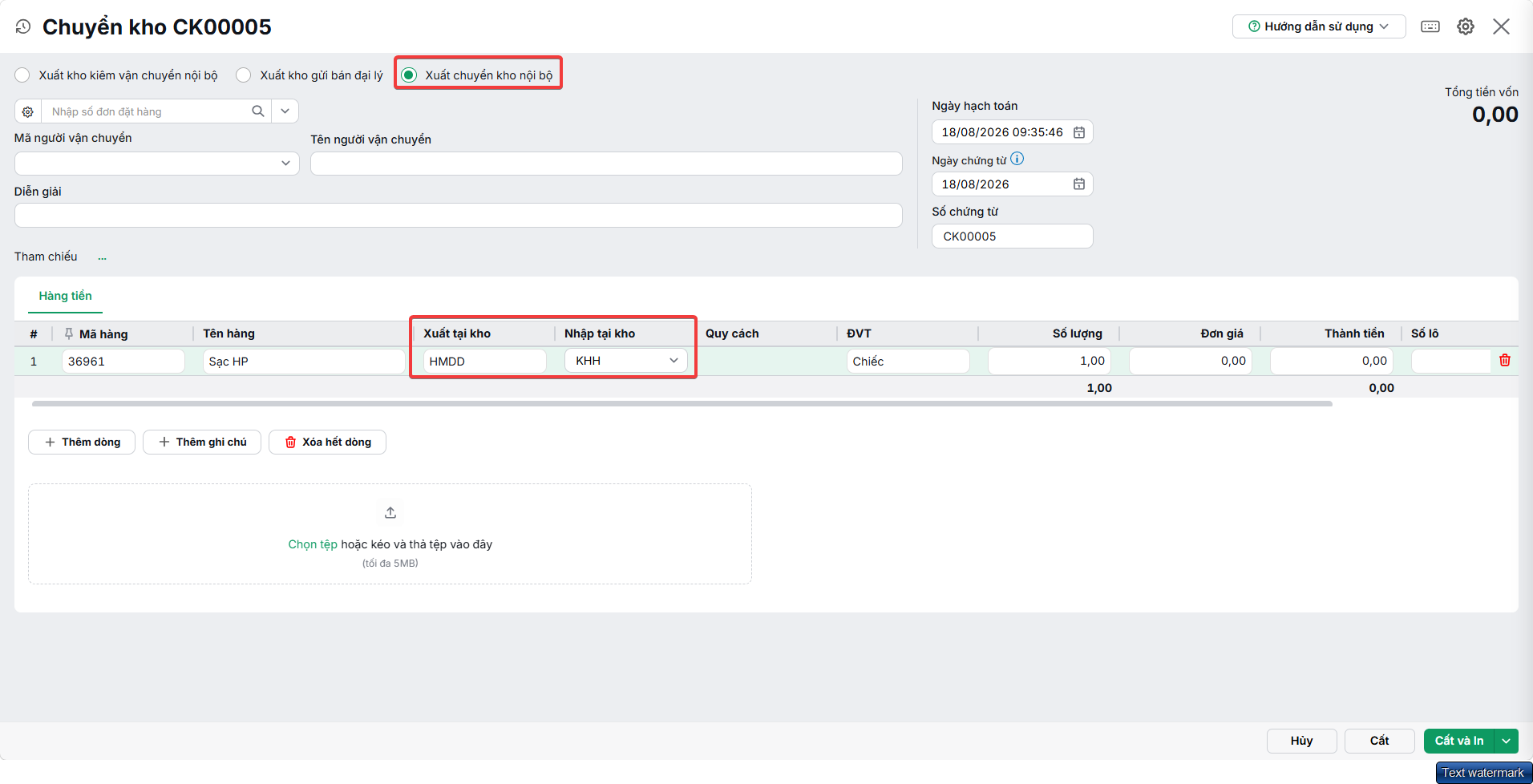Viewport: 1533px width, 784px height.
Task: Click the Số lô column header
Action: click(x=1425, y=333)
